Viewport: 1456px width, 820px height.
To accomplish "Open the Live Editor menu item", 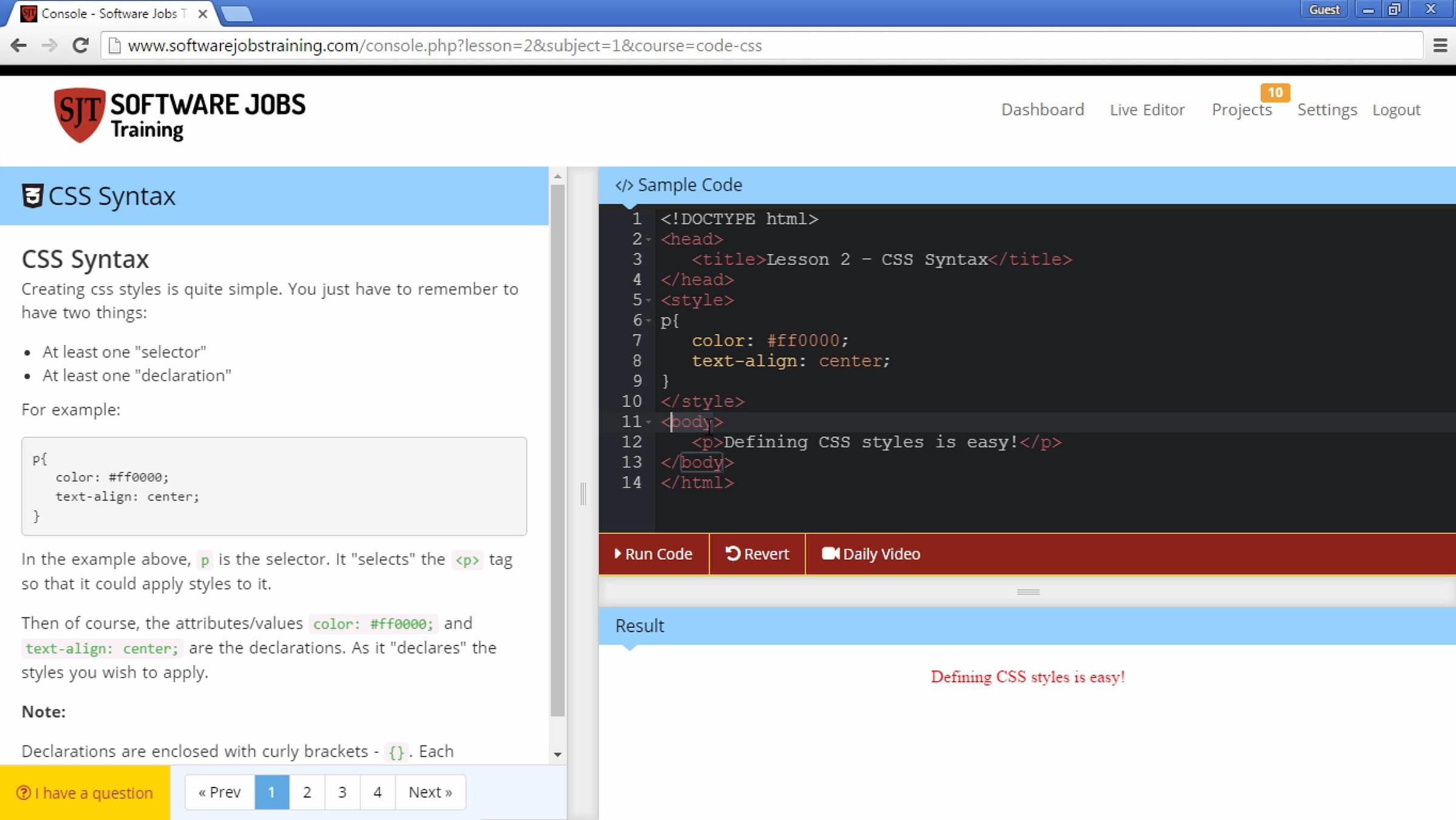I will pyautogui.click(x=1147, y=110).
